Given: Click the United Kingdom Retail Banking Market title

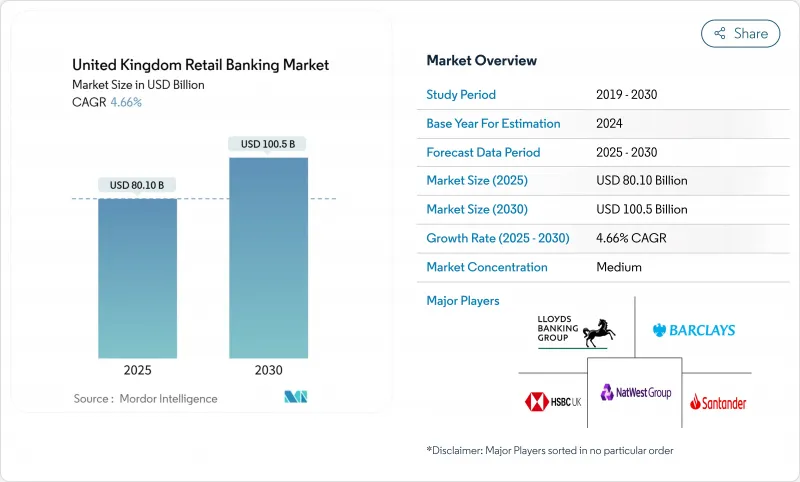Looking at the screenshot, I should 200,65.
